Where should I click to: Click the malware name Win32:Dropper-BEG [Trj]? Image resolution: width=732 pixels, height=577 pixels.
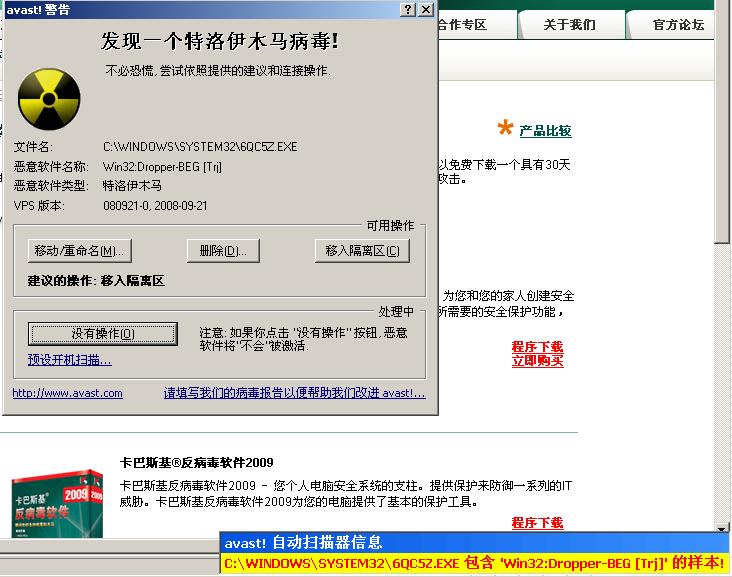pos(162,167)
